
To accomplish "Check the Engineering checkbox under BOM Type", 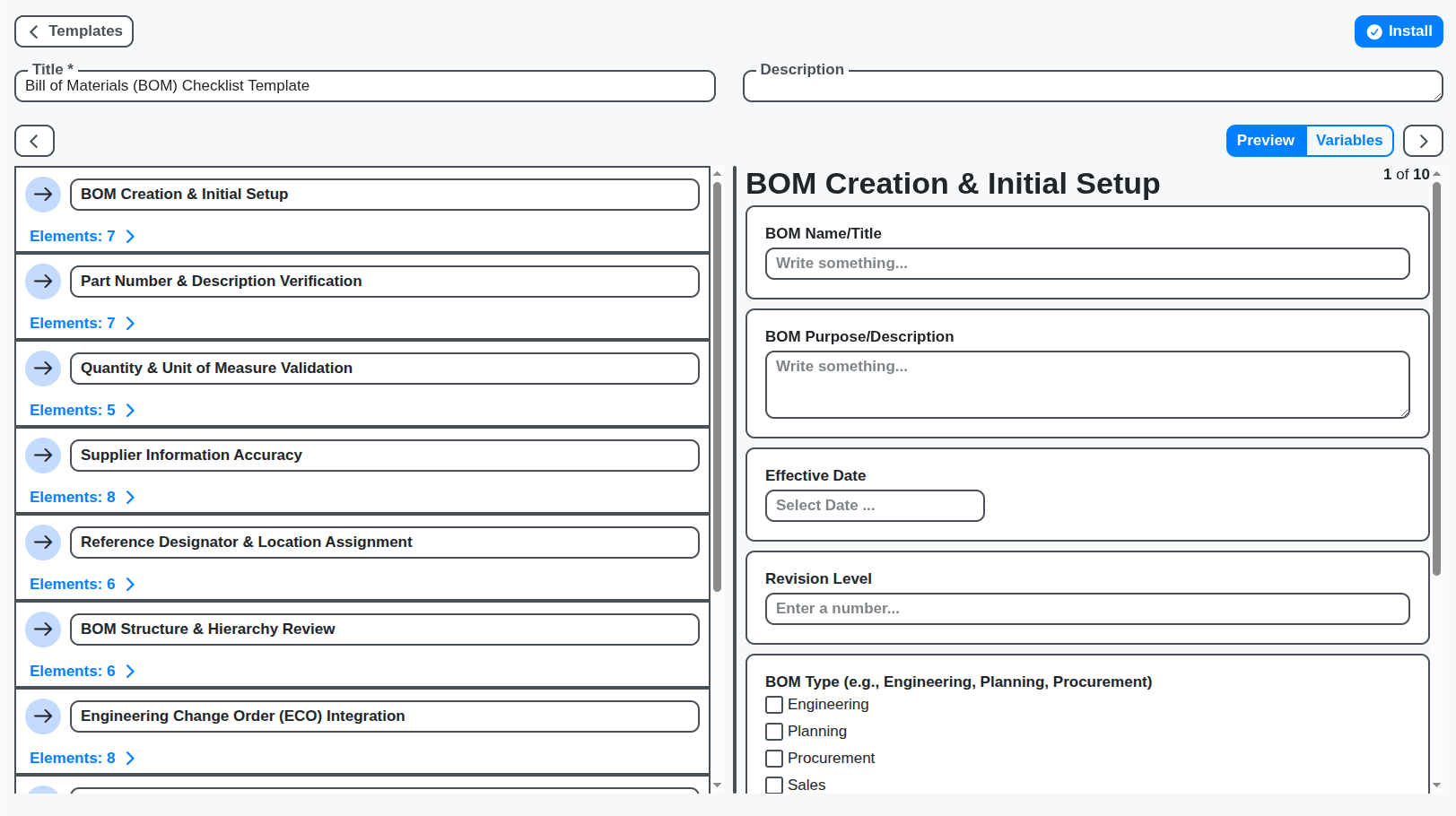I will (x=774, y=705).
